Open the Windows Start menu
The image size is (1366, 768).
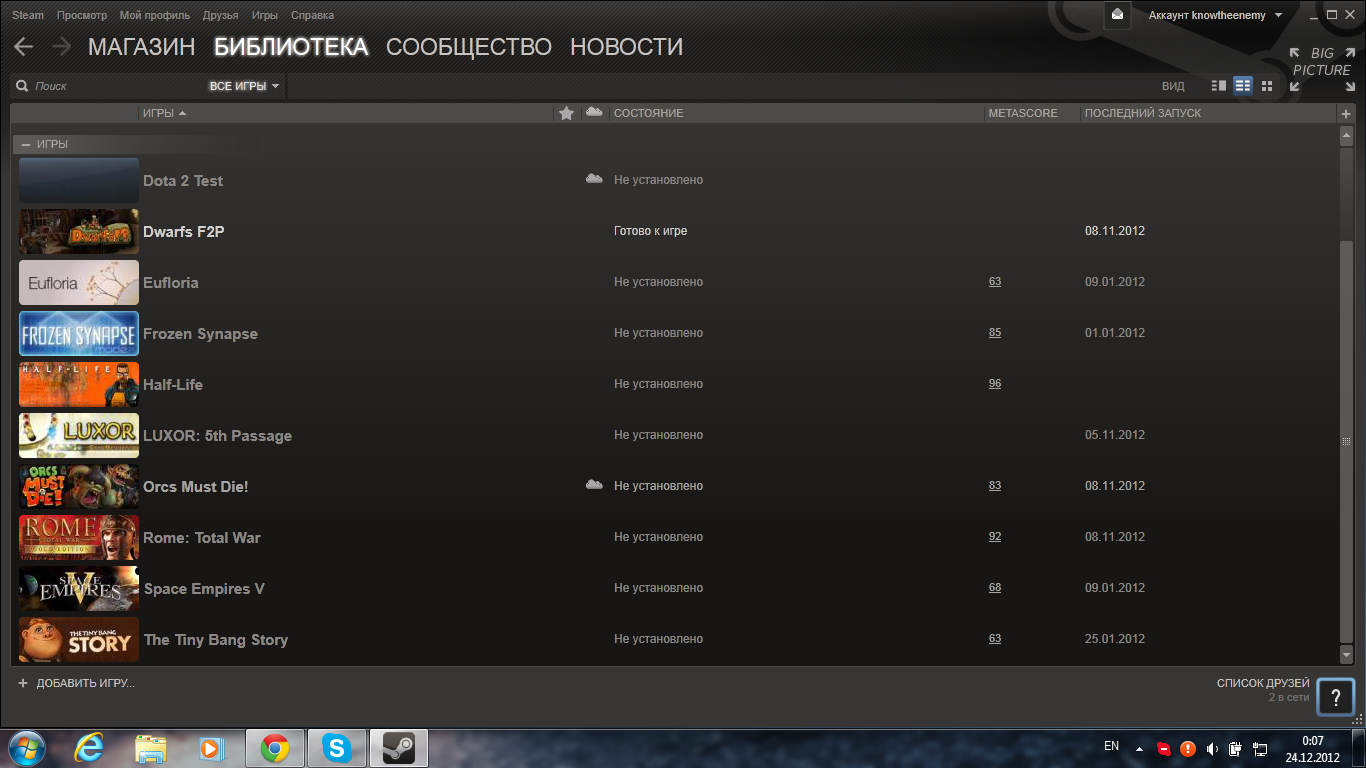27,747
